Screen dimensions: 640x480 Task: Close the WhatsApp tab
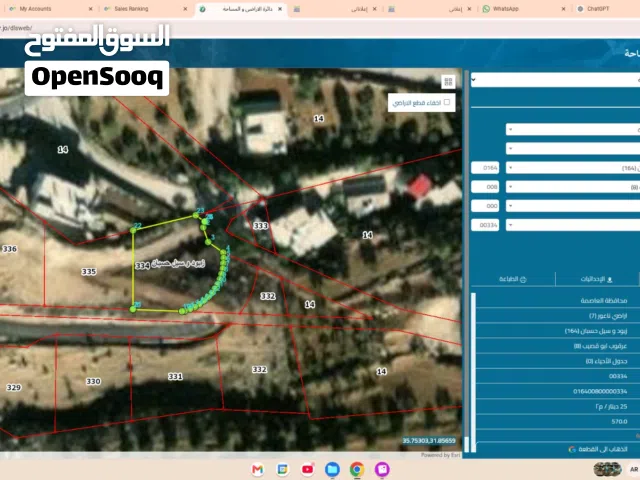564,9
